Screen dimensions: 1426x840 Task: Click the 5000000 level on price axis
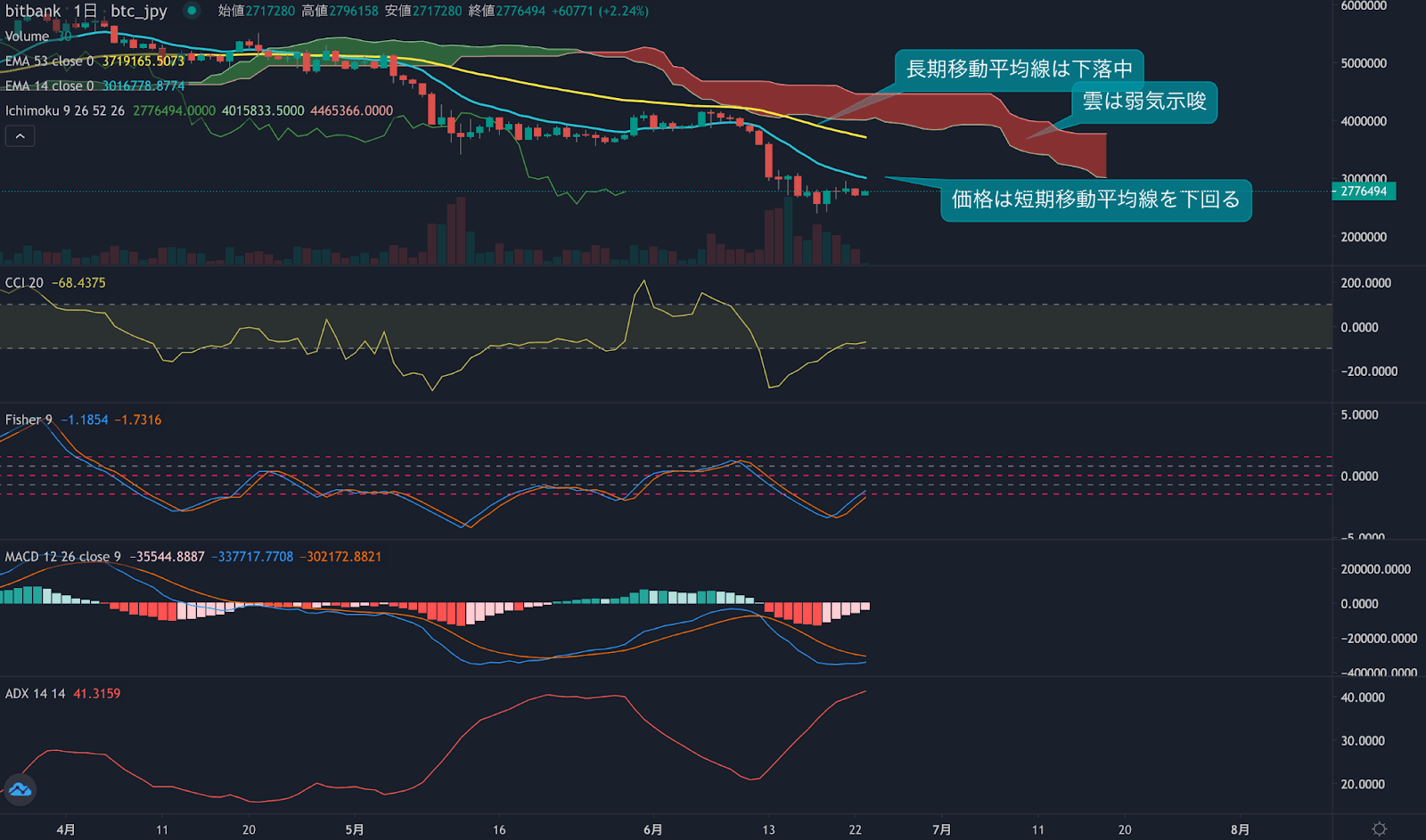(1364, 63)
